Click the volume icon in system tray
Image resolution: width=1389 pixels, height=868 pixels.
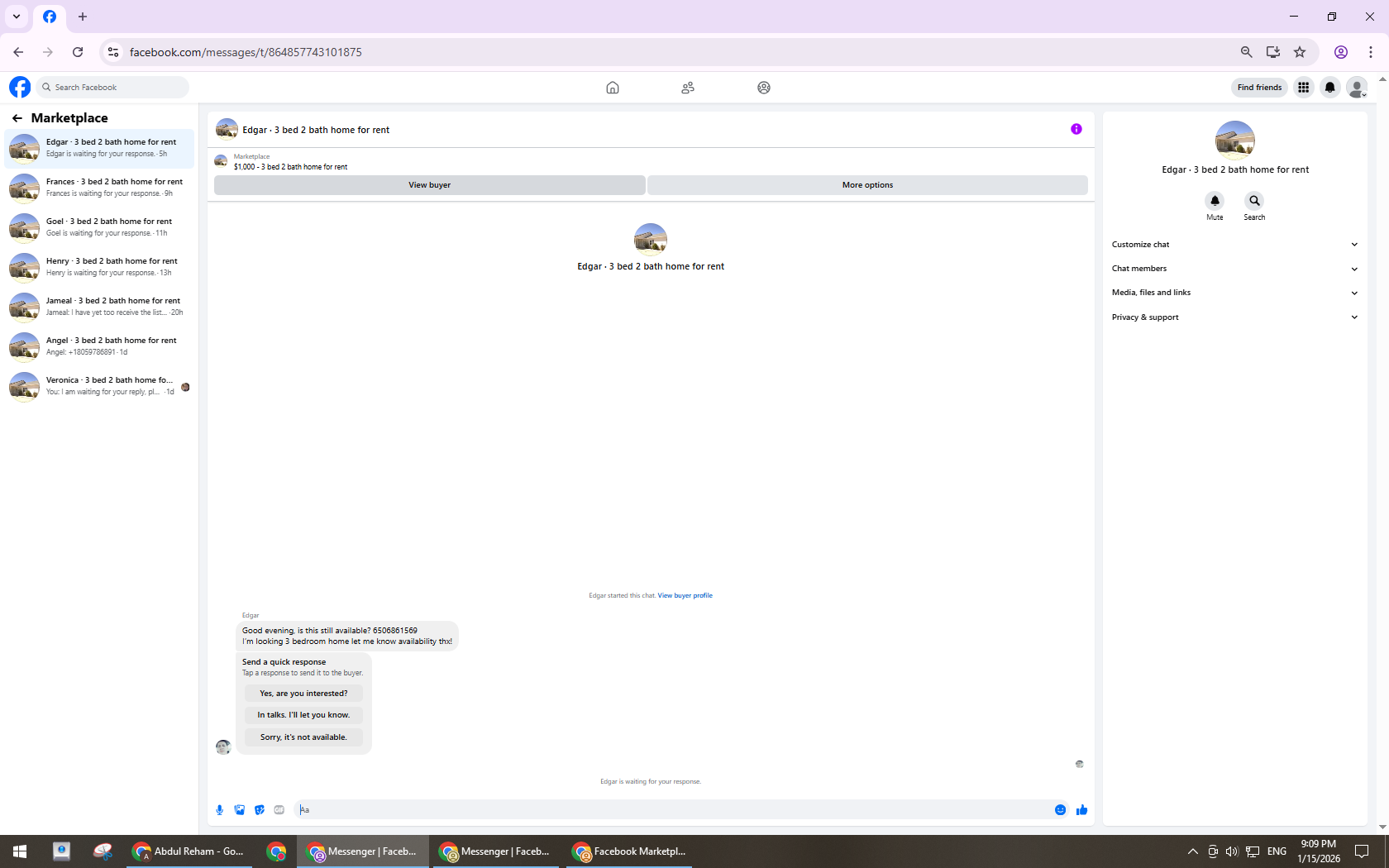coord(1232,851)
